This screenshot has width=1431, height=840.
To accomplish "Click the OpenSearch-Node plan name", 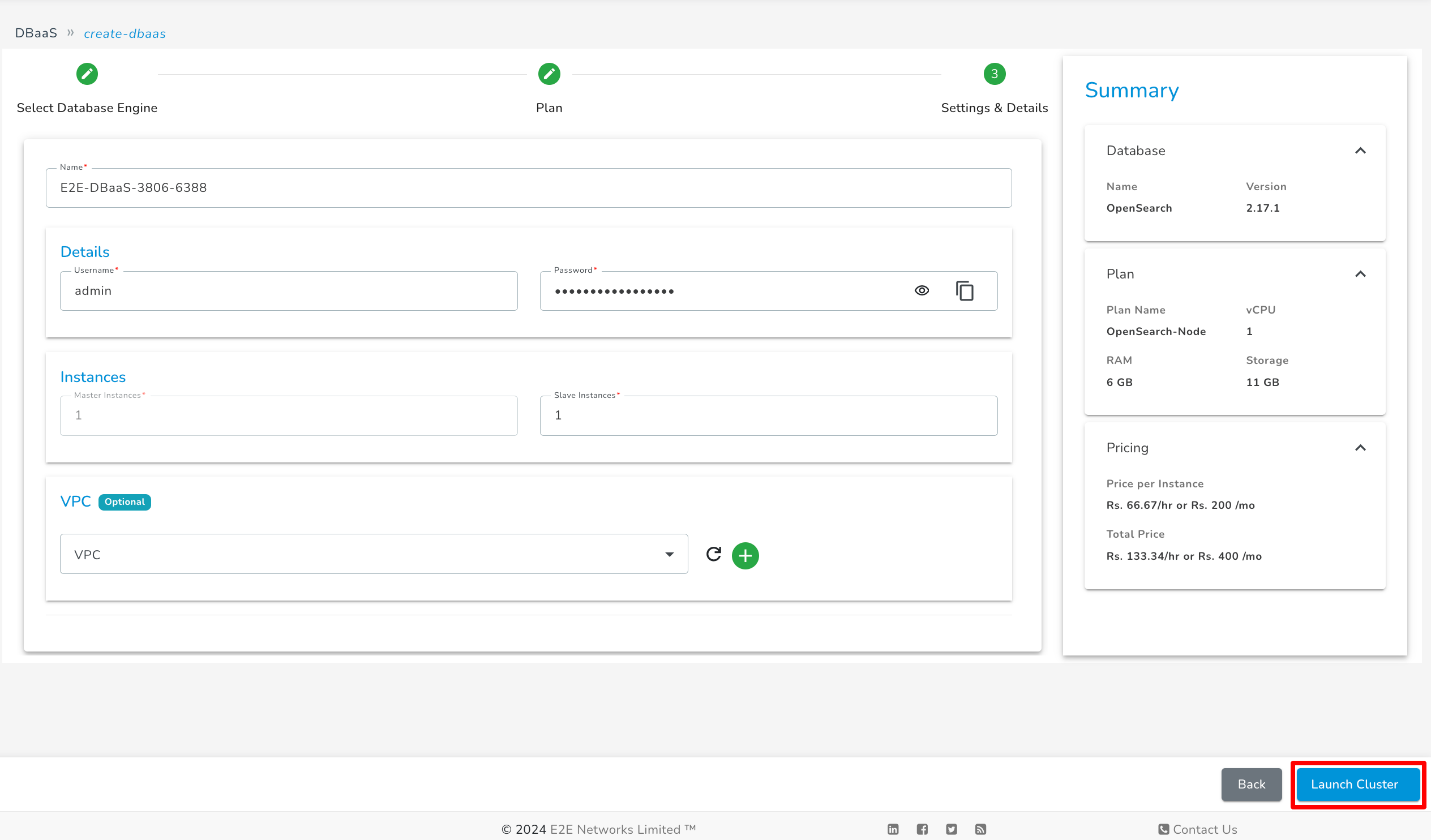I will [1156, 331].
